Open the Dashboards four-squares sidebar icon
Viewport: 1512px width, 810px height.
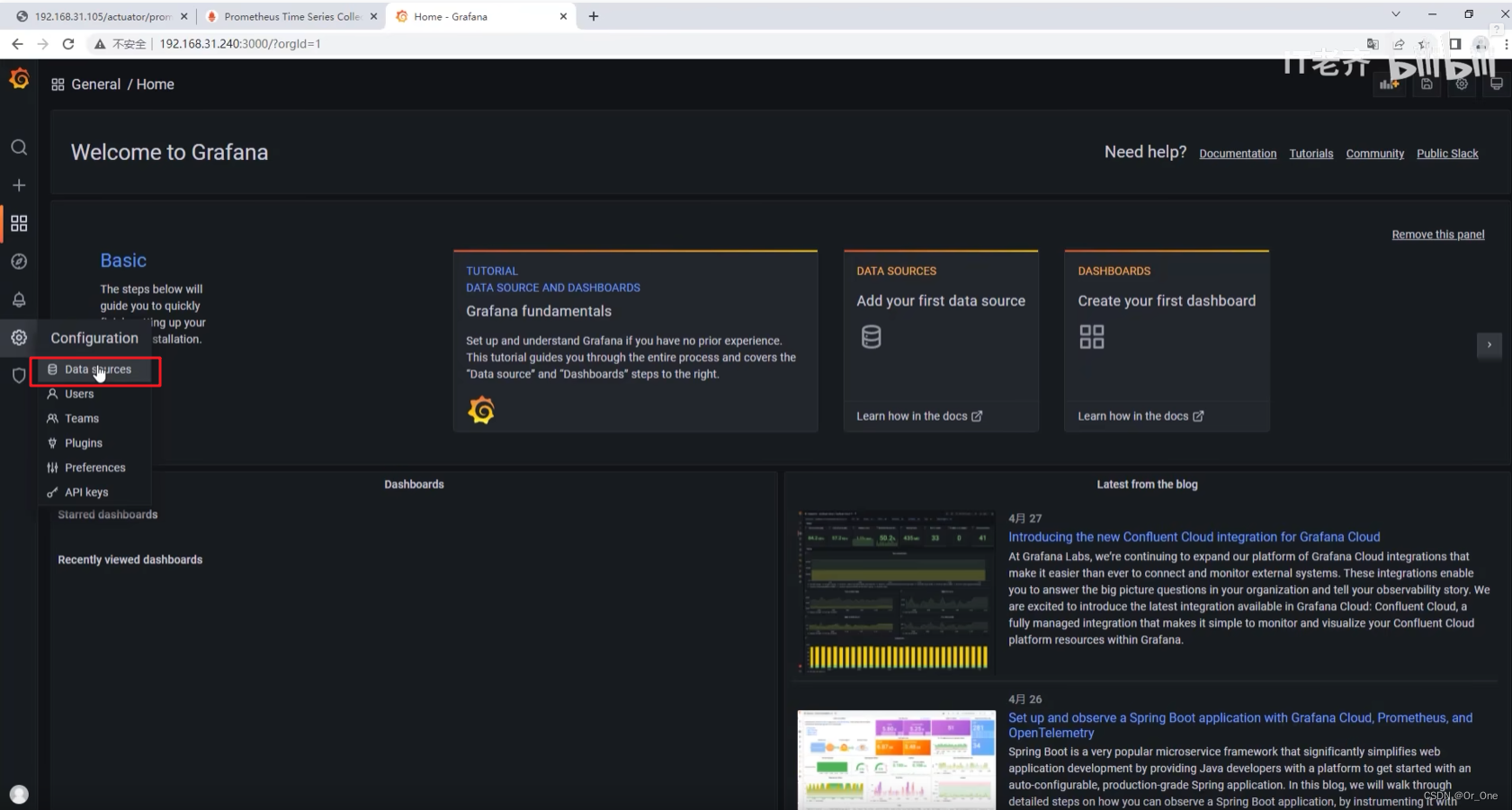19,223
